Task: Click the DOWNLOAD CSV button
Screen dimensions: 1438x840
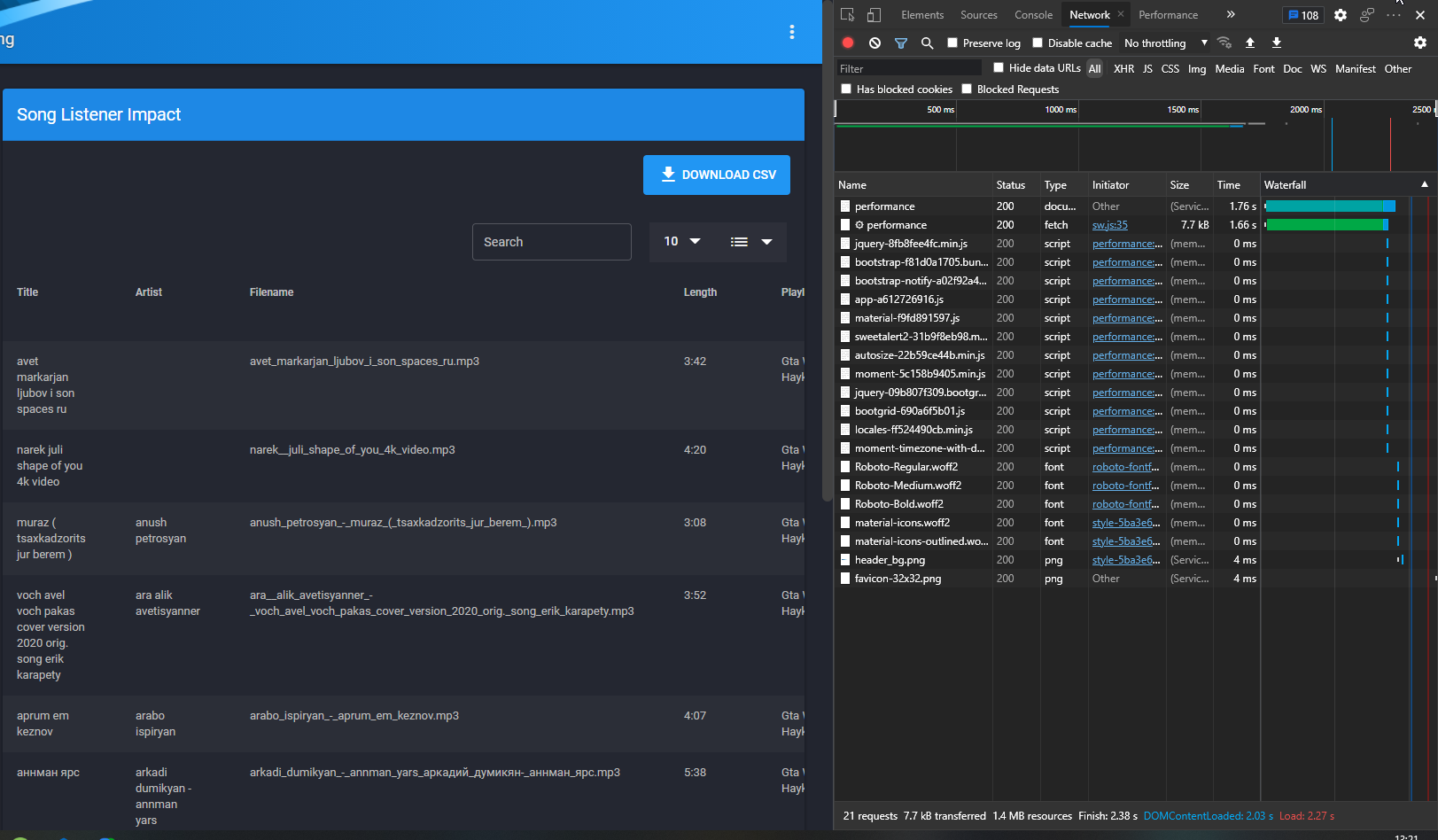Action: click(x=716, y=175)
